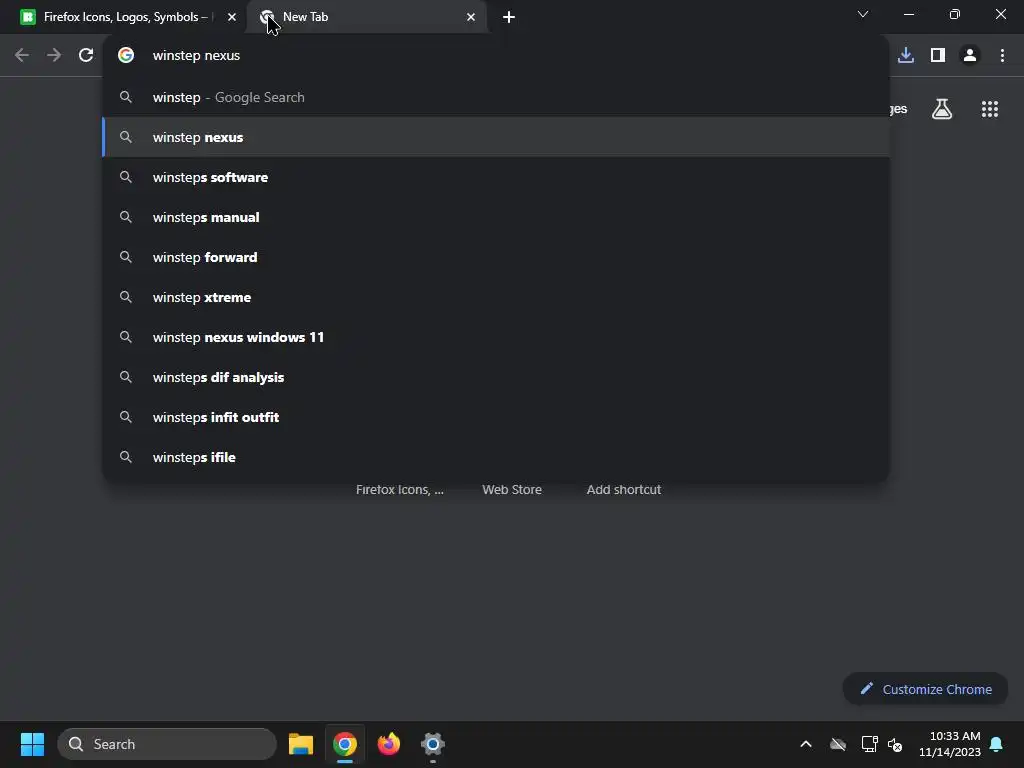
Task: Click the address bar text winstep nexus
Action: coord(197,56)
